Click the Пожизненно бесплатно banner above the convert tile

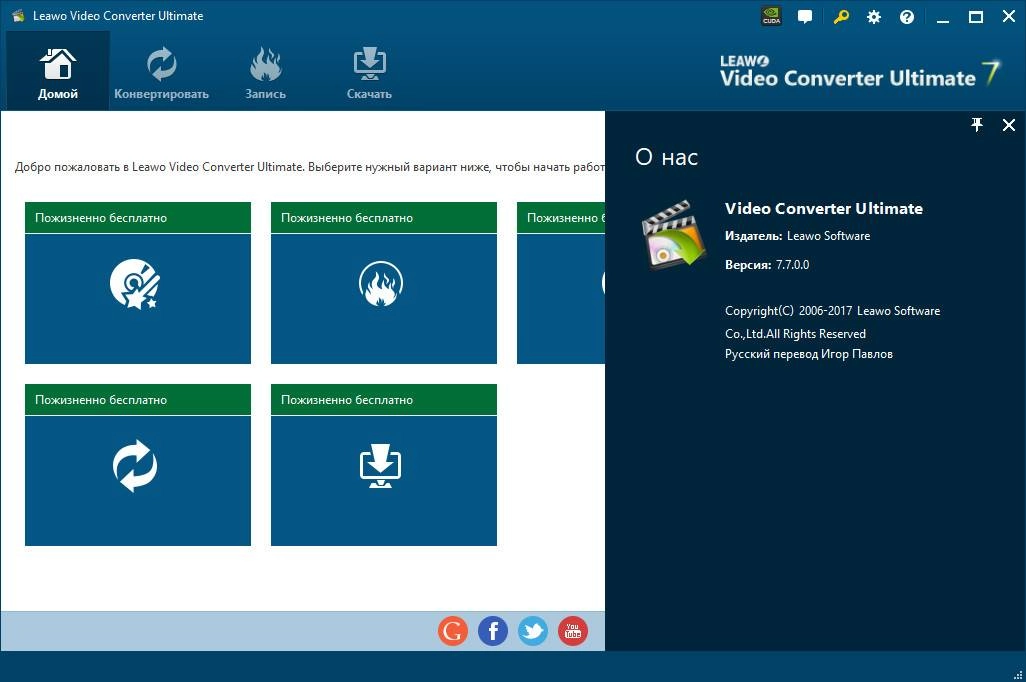click(137, 399)
